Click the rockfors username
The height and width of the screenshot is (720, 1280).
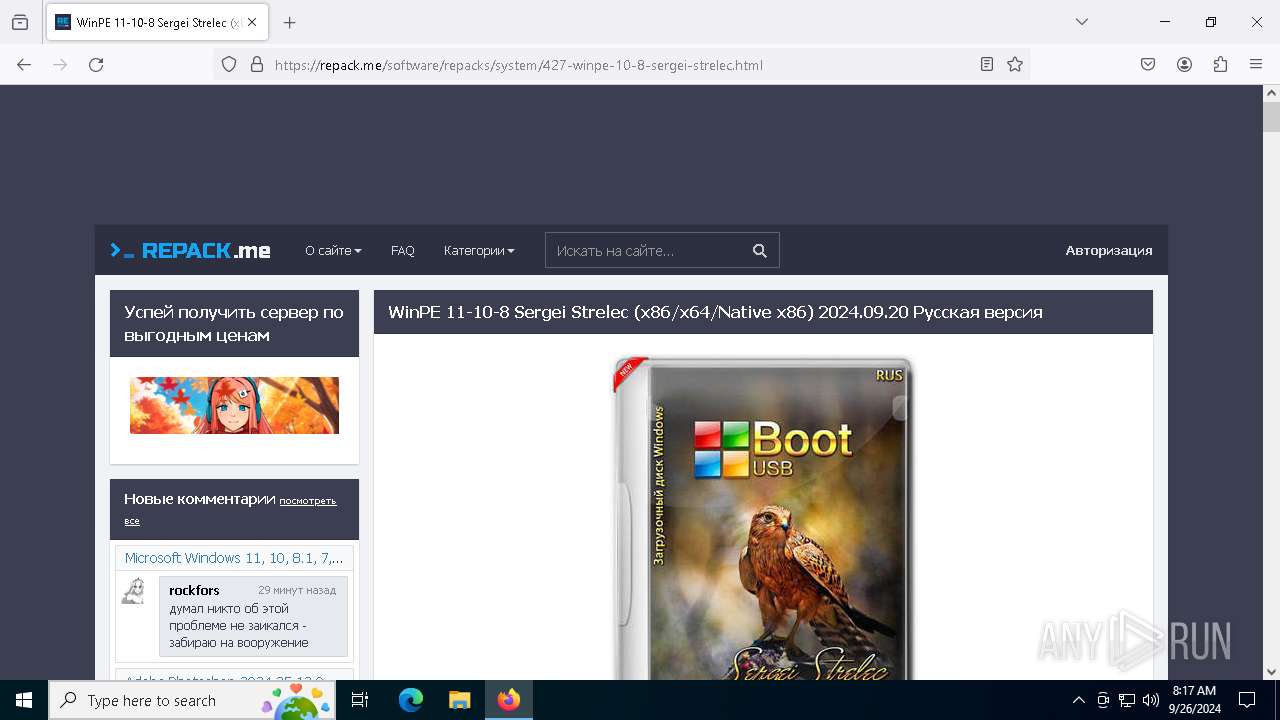click(x=194, y=590)
